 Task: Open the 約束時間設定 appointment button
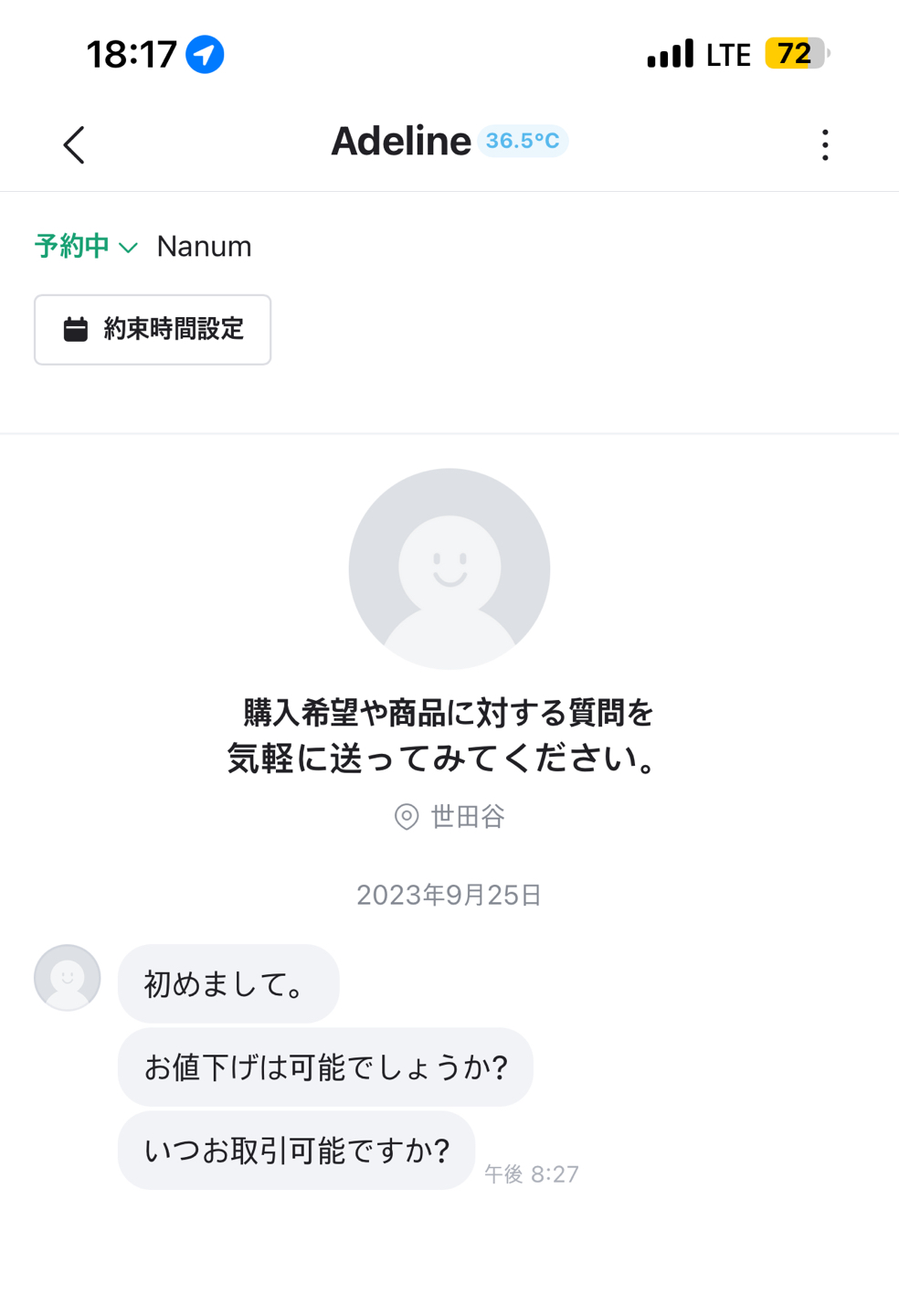(153, 329)
